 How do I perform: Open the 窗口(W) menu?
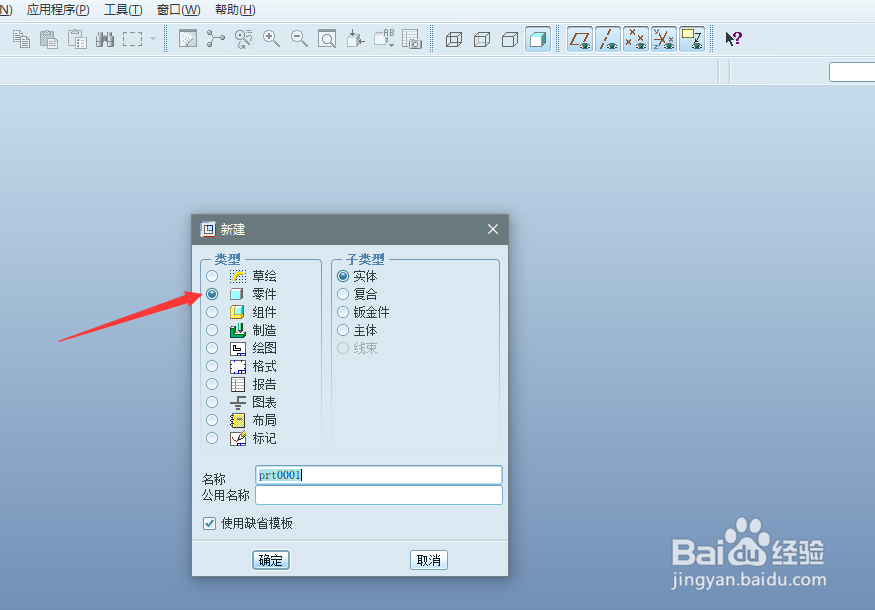click(179, 10)
